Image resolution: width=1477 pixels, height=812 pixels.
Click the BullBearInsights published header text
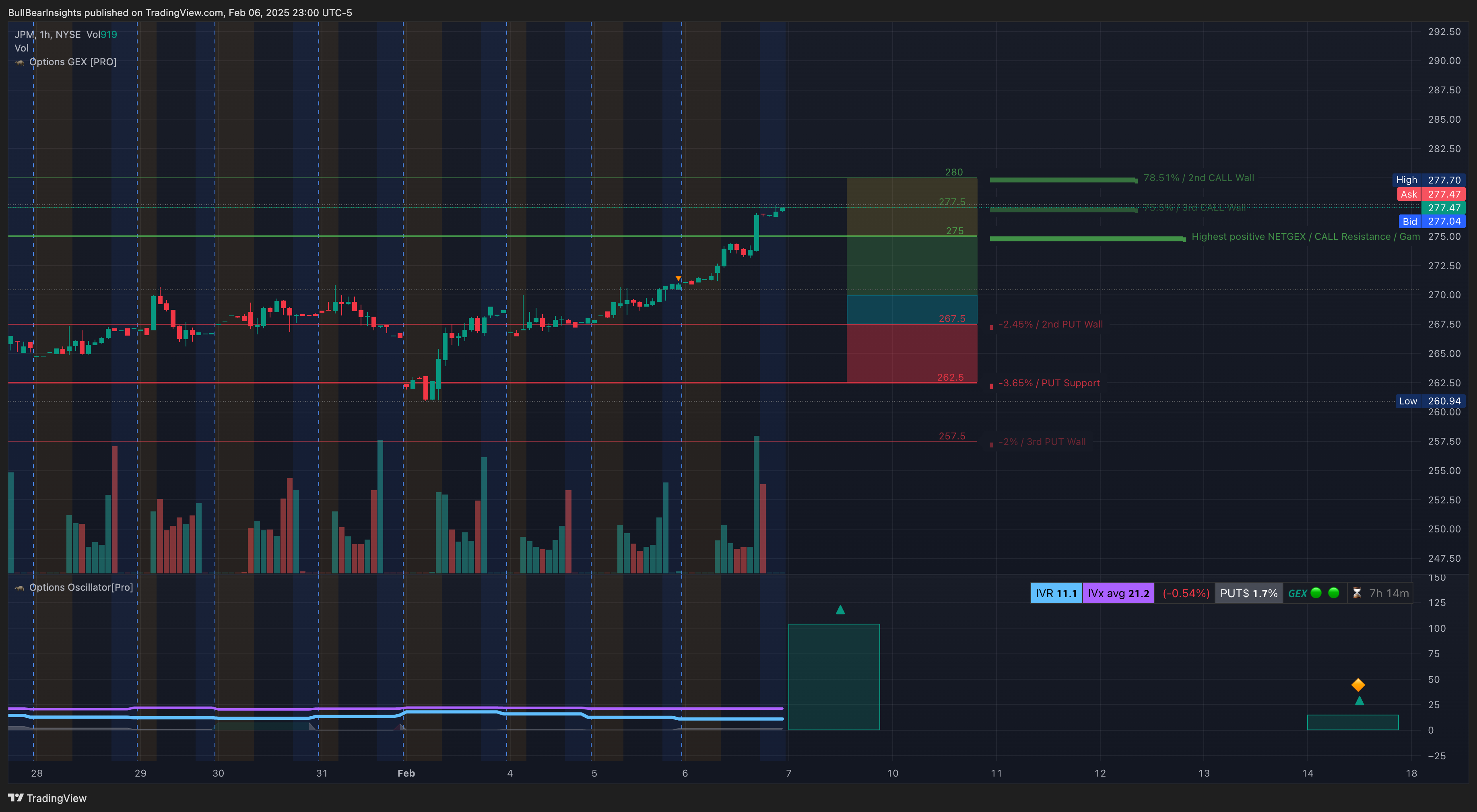(x=180, y=12)
